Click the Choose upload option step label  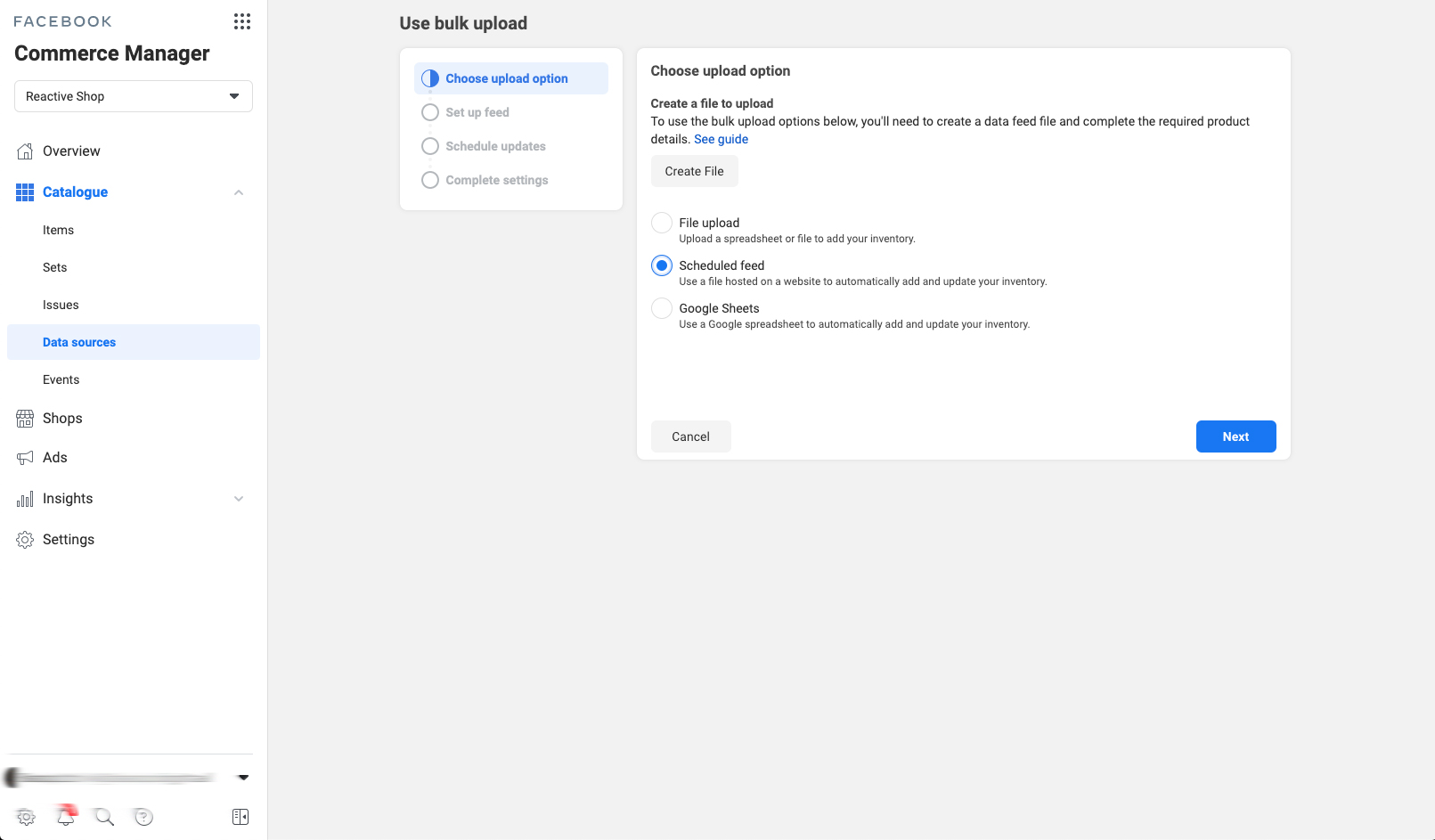click(507, 78)
